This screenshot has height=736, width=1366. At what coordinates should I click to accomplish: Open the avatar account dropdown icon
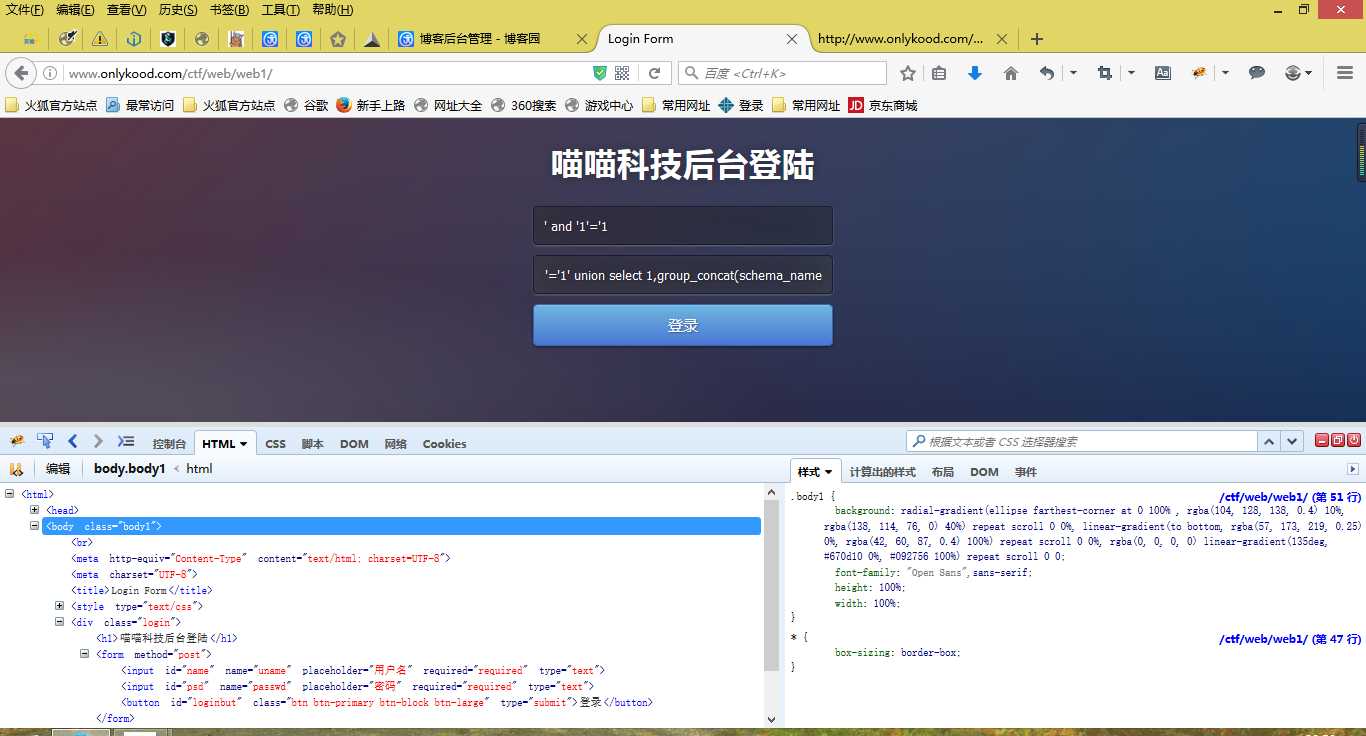point(1298,73)
